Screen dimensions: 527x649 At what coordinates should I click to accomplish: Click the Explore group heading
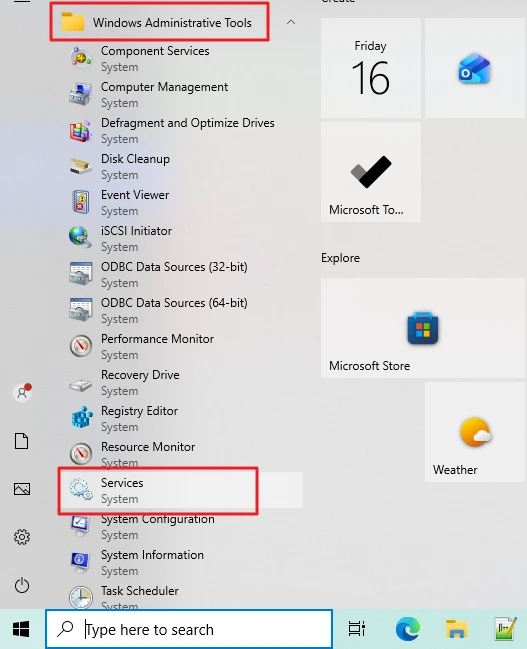click(x=340, y=258)
